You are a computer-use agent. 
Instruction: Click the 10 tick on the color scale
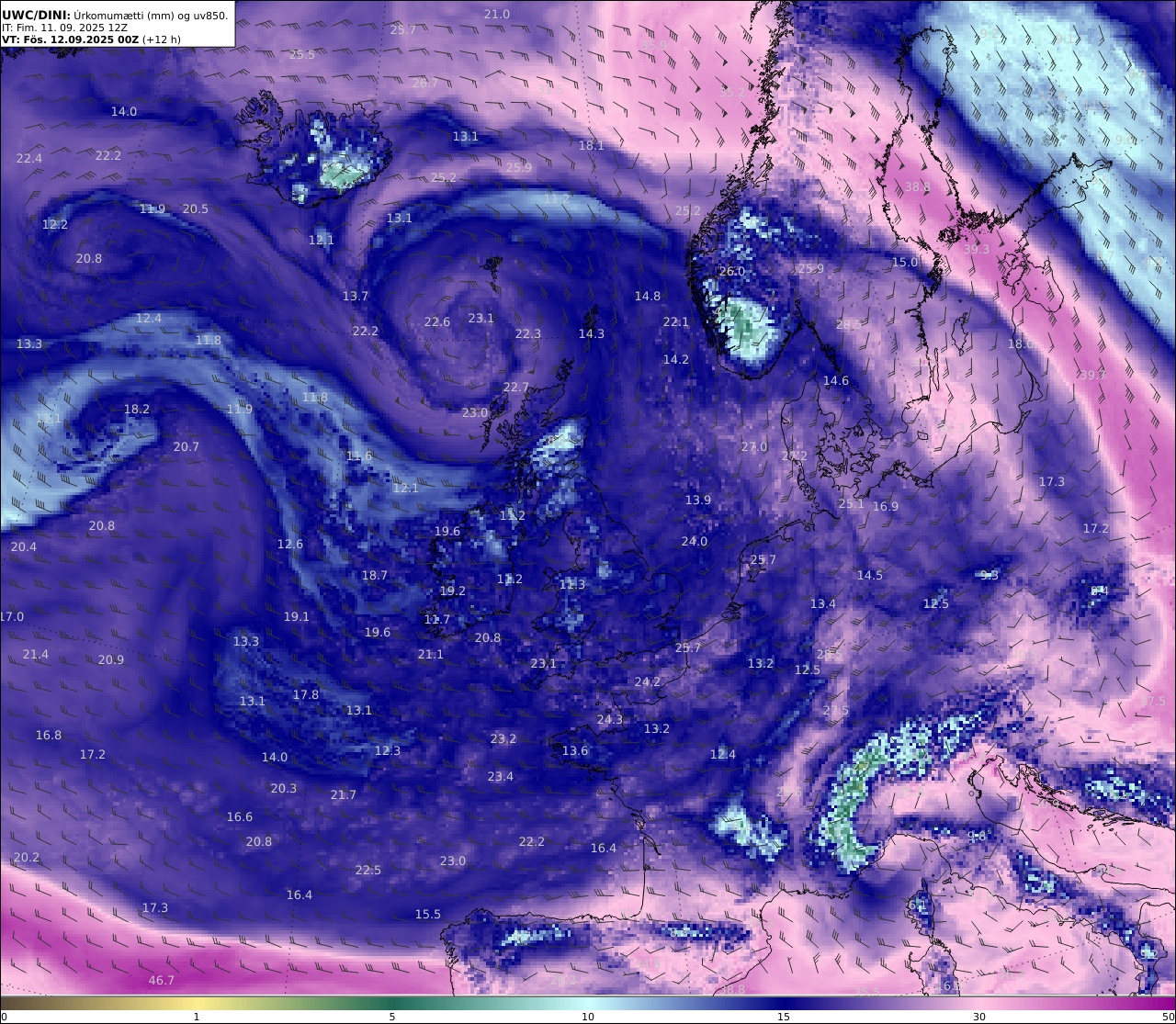588,1016
